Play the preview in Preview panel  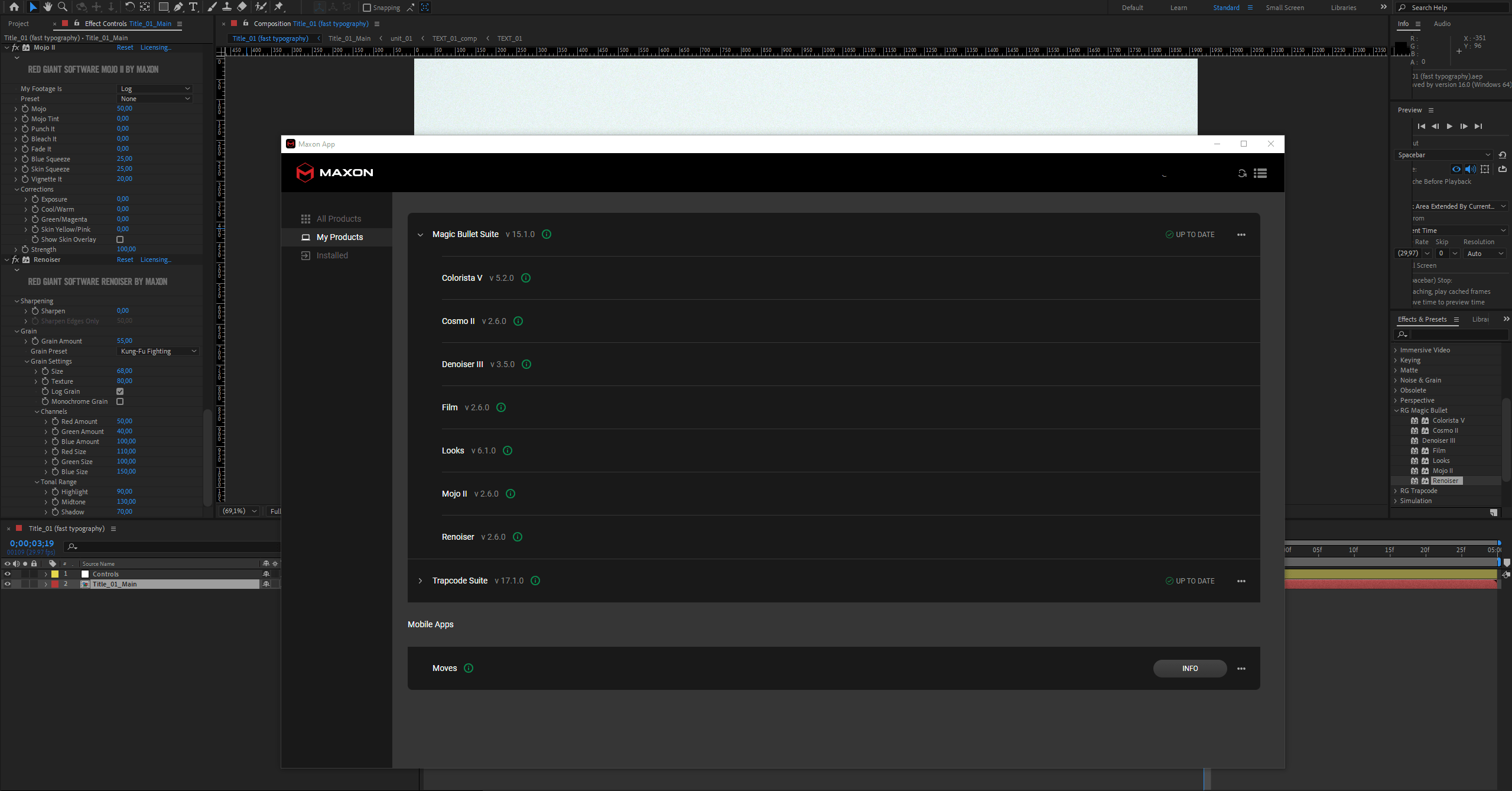(x=1449, y=126)
